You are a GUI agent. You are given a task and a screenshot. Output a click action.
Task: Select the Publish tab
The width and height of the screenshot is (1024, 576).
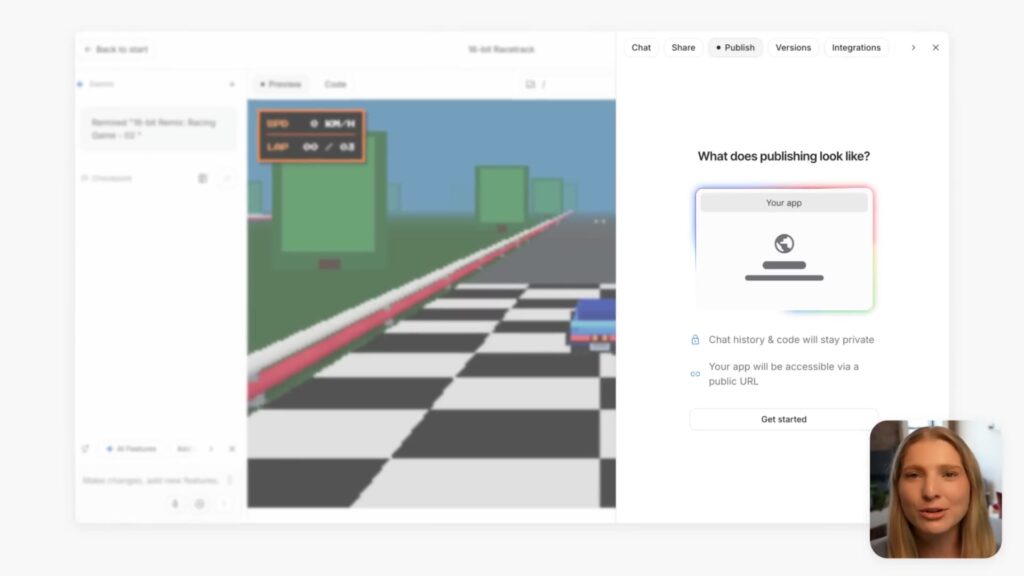pyautogui.click(x=735, y=48)
